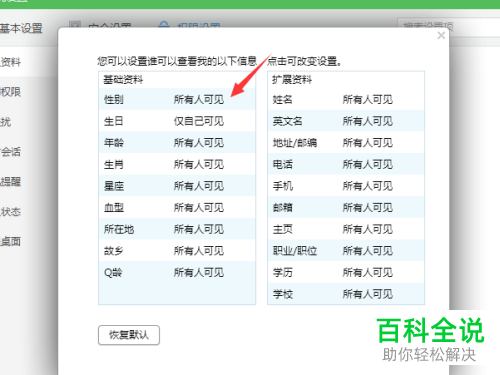Select 状态 in the settings sidebar
This screenshot has height=375, width=500.
(11, 212)
